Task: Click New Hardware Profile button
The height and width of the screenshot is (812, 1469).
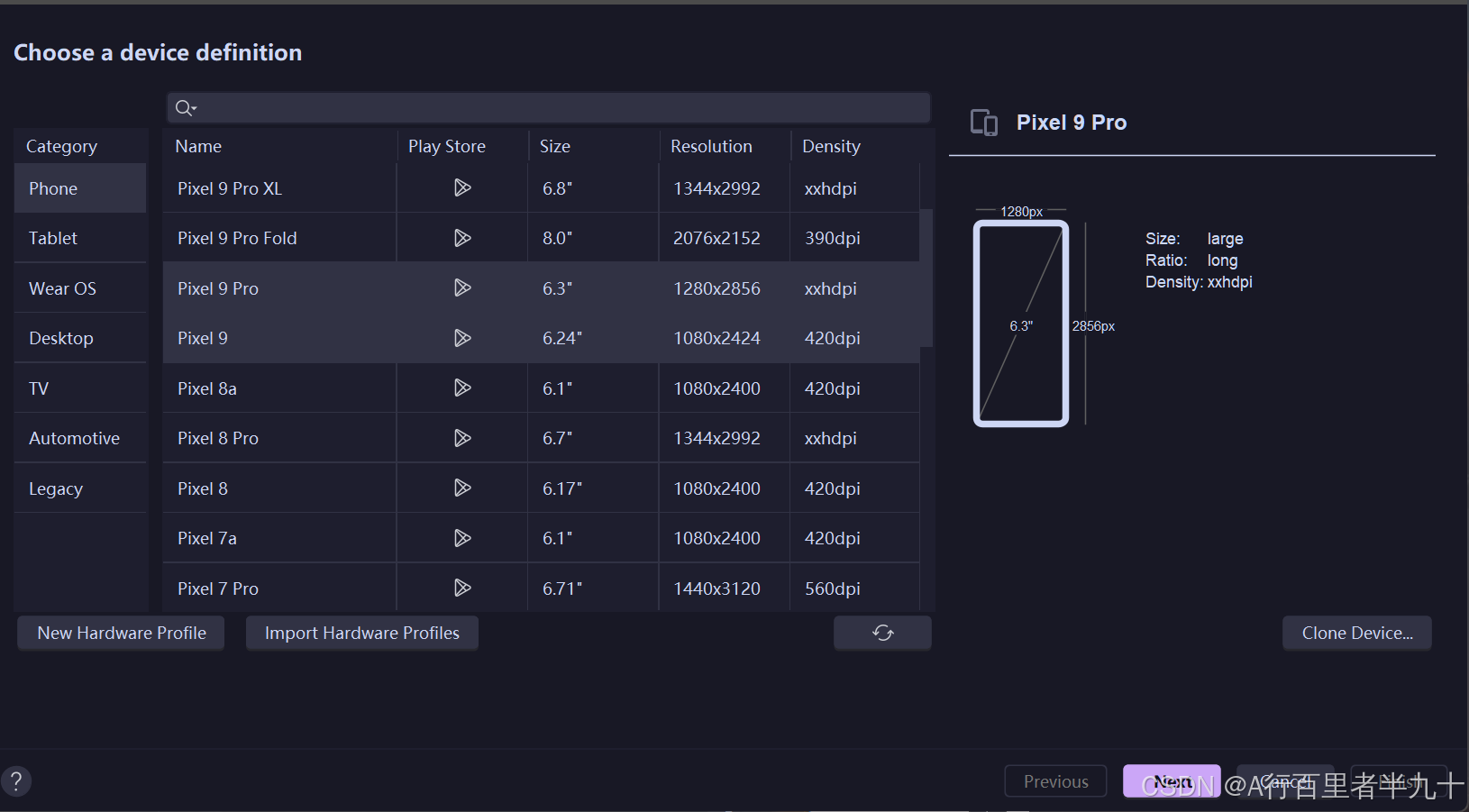Action: [x=122, y=633]
